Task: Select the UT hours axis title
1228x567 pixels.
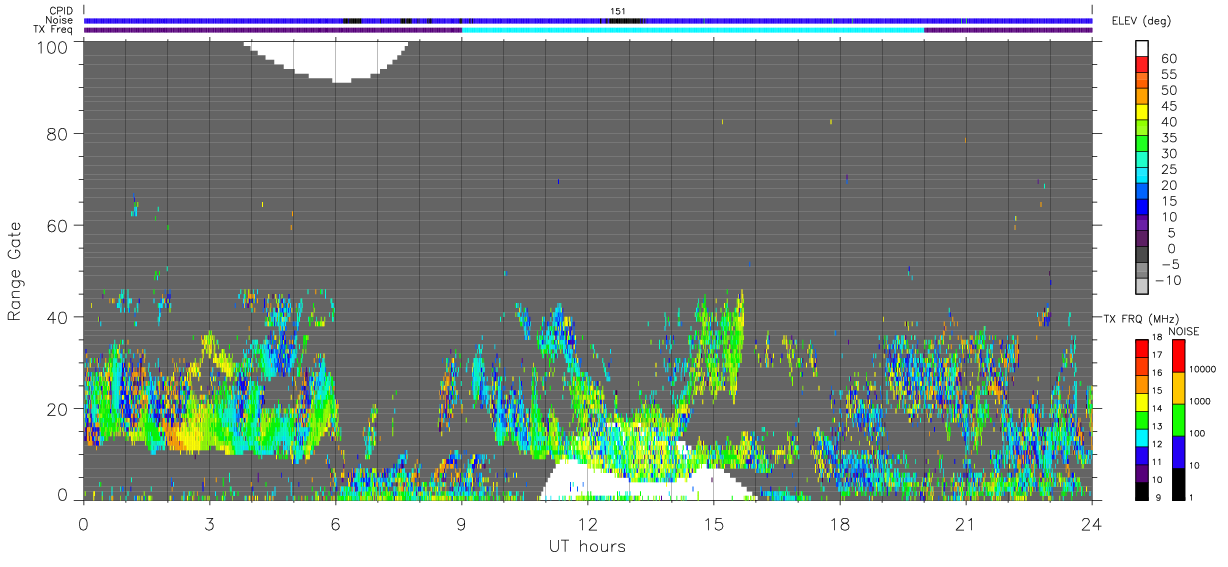Action: point(586,546)
